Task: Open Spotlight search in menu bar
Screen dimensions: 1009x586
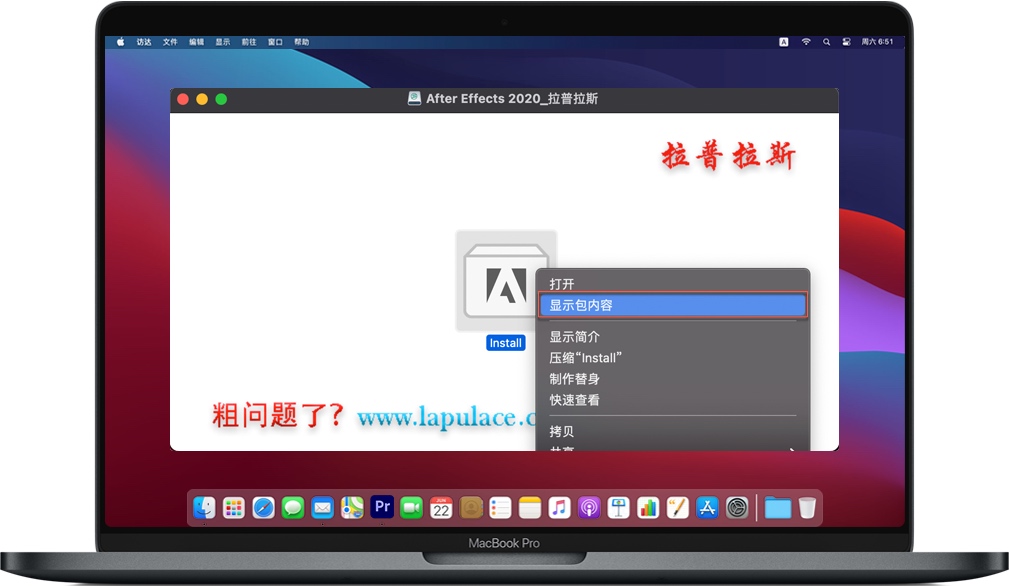Action: click(x=826, y=42)
